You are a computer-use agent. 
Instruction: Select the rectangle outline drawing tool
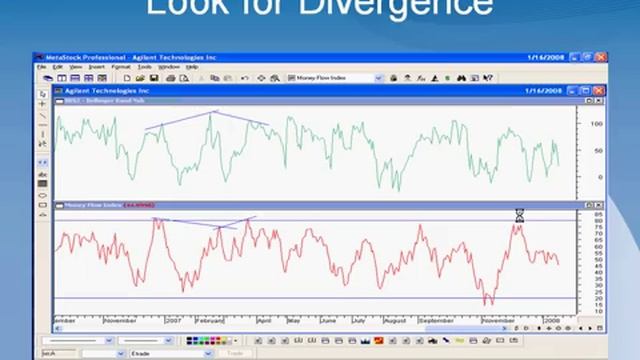[x=42, y=205]
